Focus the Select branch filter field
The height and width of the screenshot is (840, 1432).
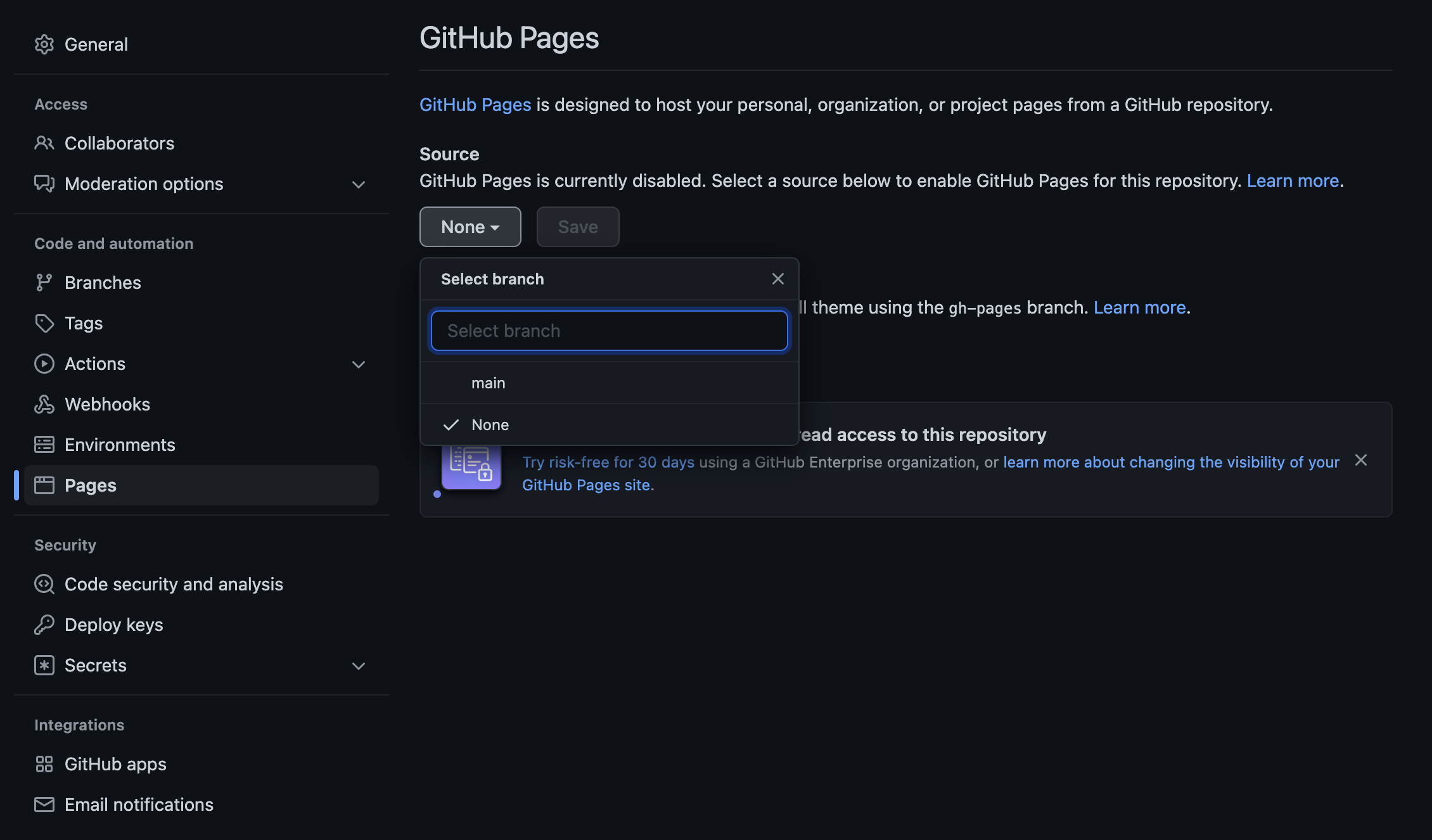coord(610,331)
